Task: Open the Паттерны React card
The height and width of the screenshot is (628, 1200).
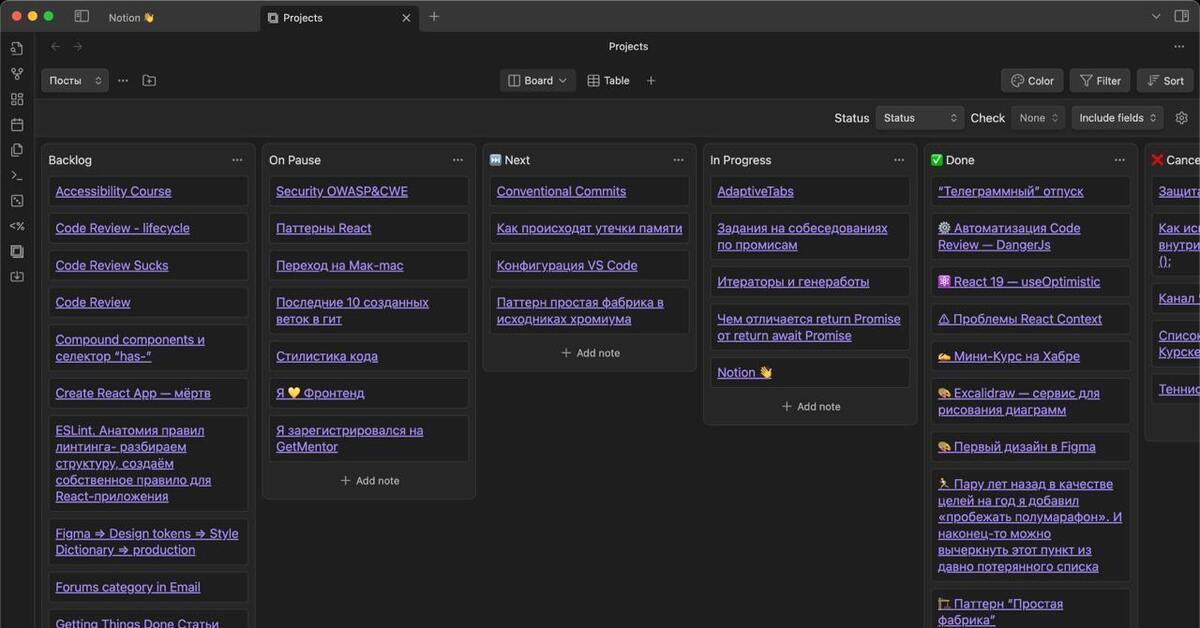Action: tap(324, 228)
